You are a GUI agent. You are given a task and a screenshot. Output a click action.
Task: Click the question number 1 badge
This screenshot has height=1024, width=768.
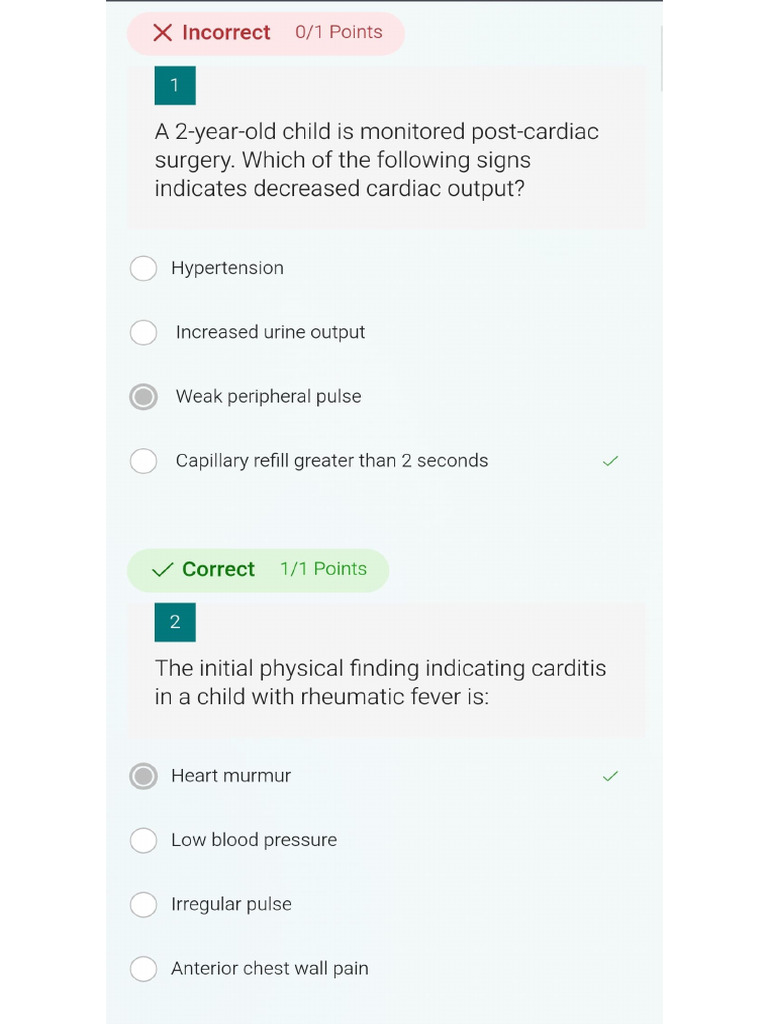[x=175, y=85]
